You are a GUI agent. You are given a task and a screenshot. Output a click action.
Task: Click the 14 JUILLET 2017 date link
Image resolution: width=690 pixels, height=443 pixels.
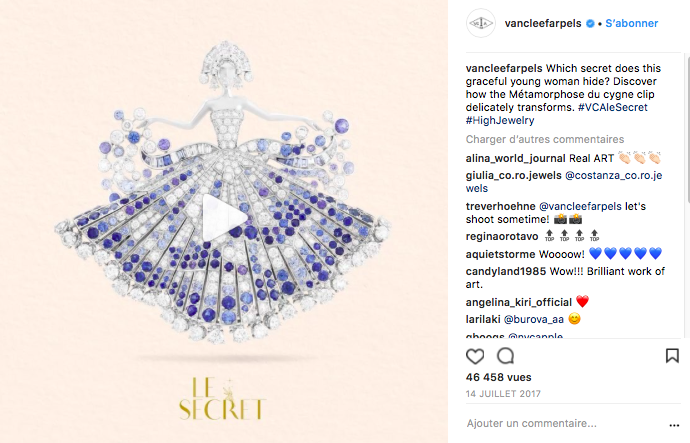[x=503, y=394]
